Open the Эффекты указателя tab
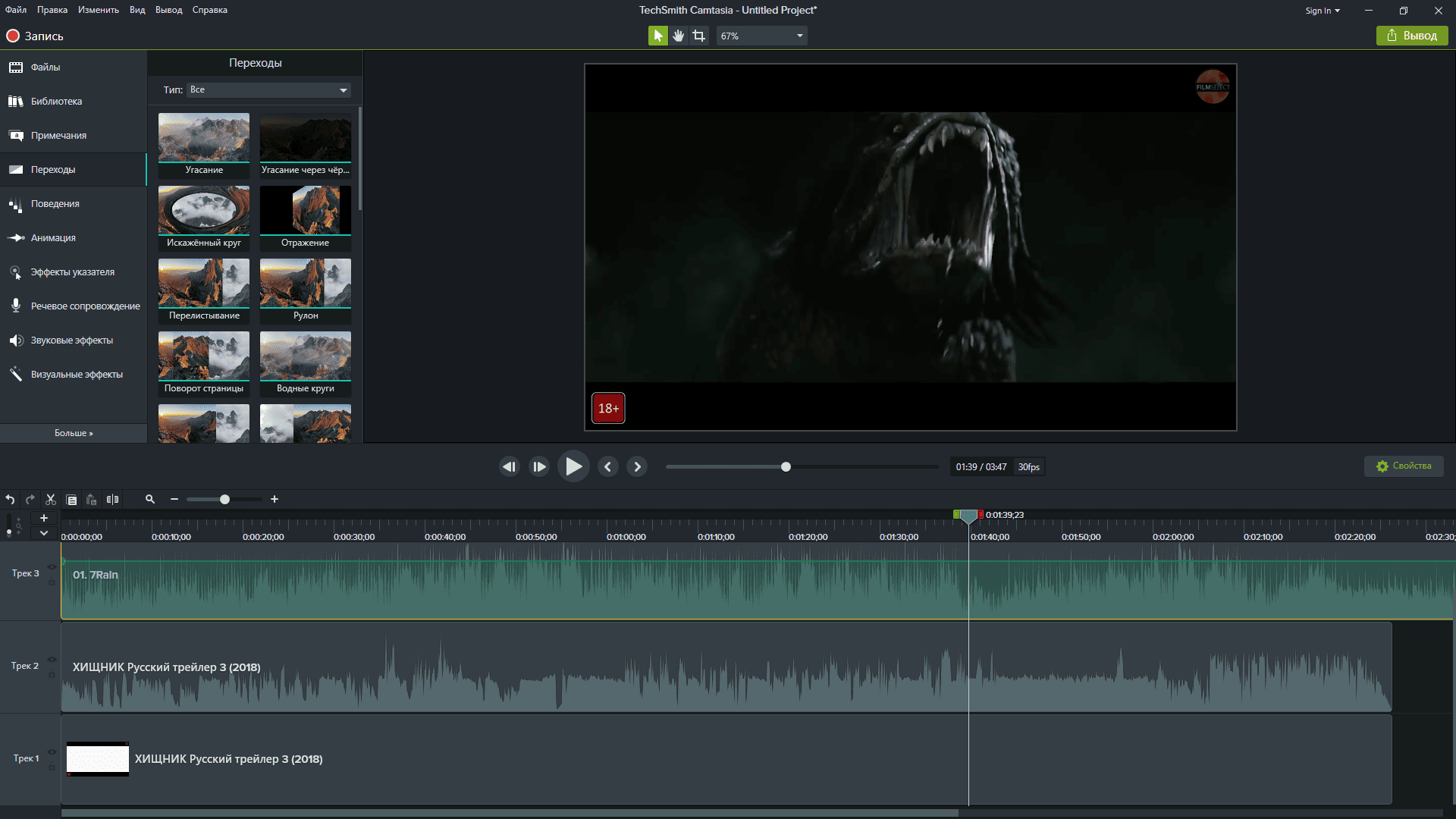The height and width of the screenshot is (819, 1456). [x=74, y=271]
